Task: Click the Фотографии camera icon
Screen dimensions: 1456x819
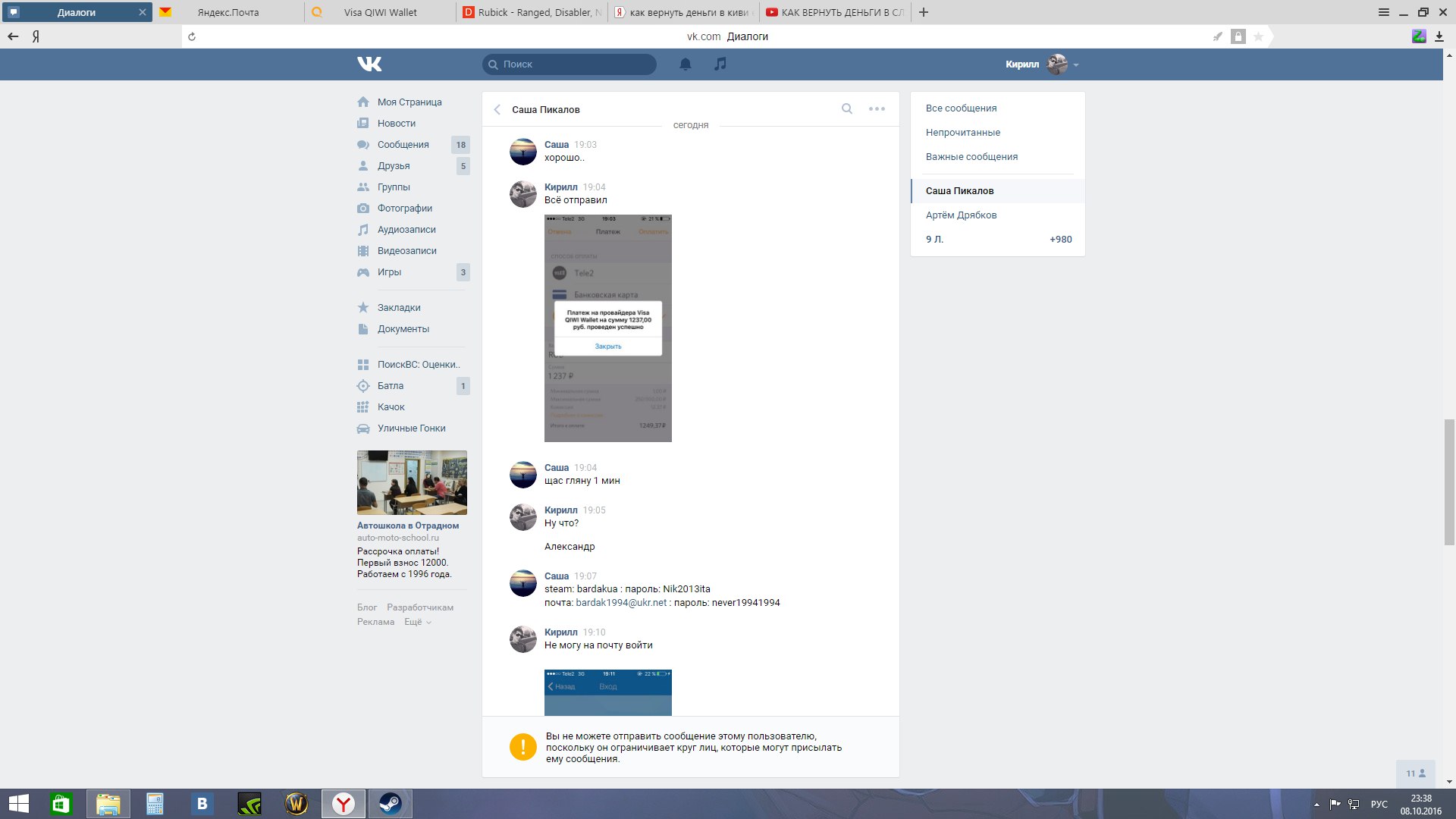Action: [x=363, y=208]
